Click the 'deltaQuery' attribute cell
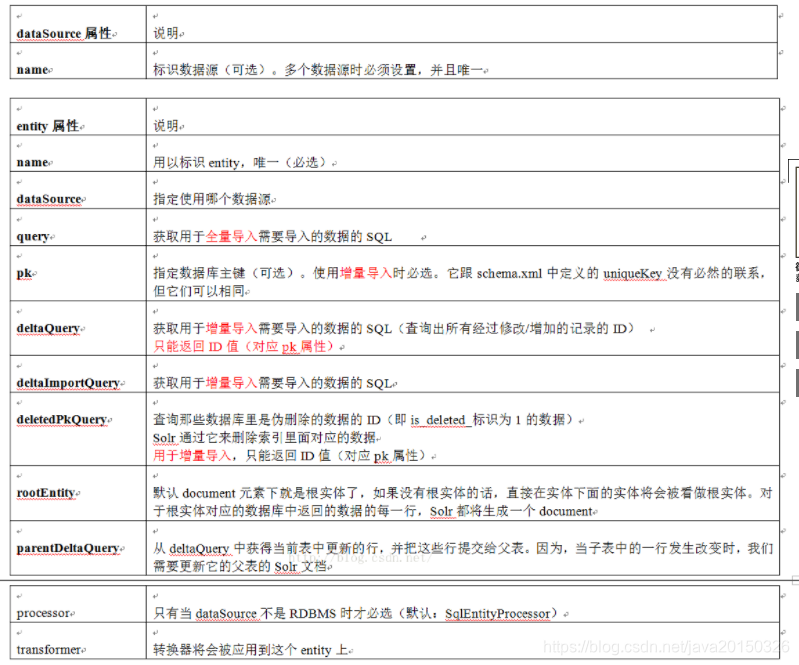This screenshot has width=799, height=665. [78, 329]
